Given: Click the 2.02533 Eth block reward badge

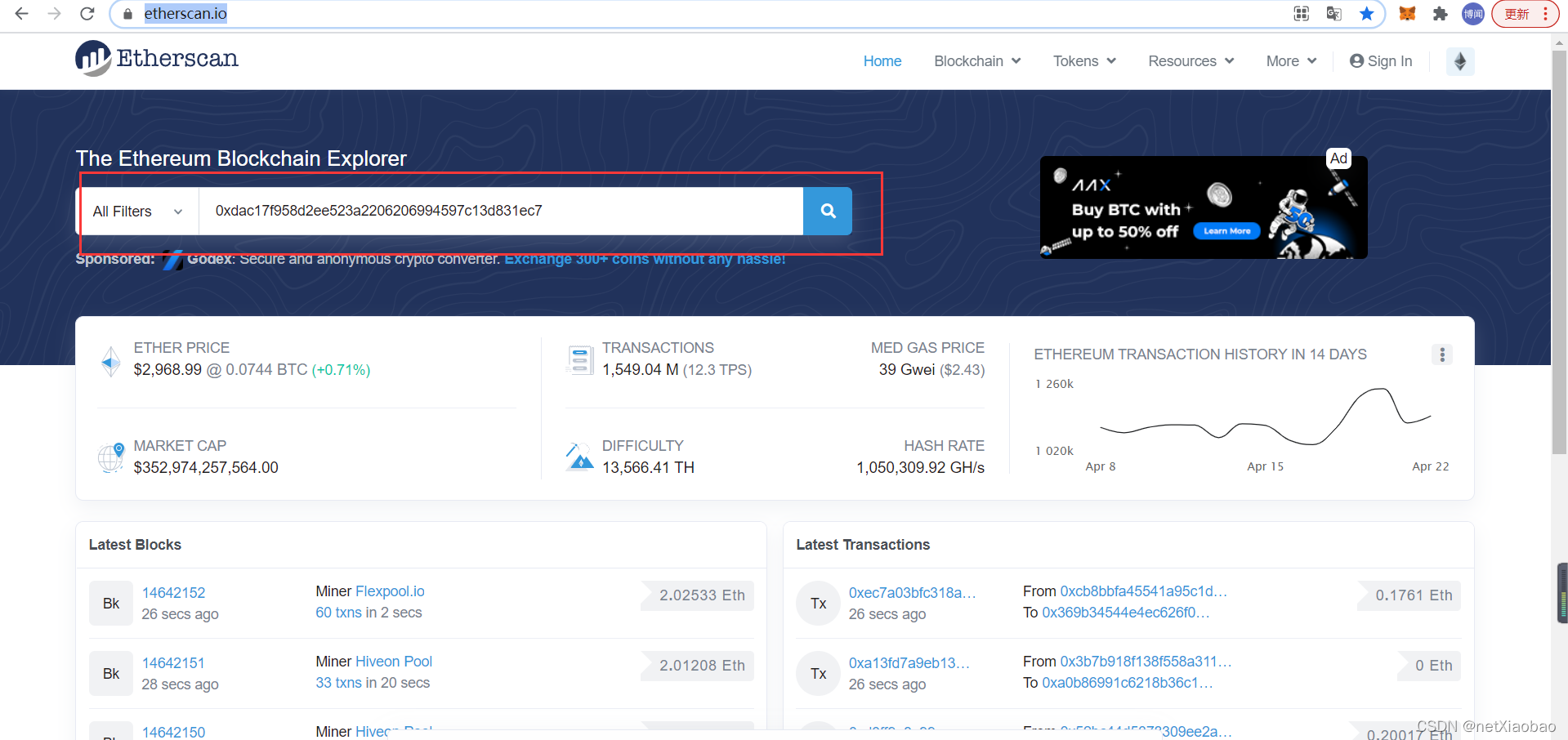Looking at the screenshot, I should pos(698,595).
